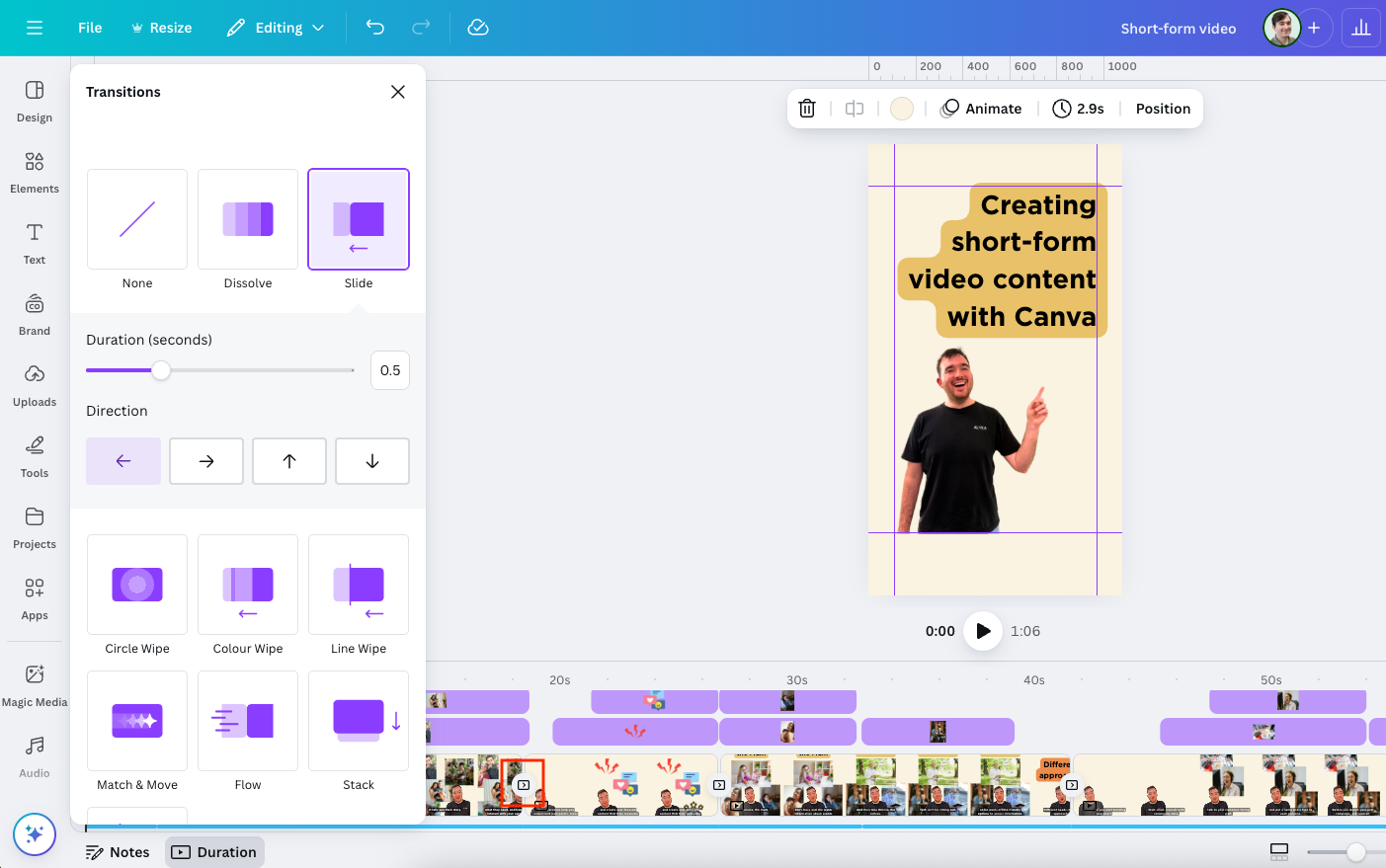This screenshot has width=1386, height=868.
Task: Open the Magic Media panel
Action: tap(34, 685)
